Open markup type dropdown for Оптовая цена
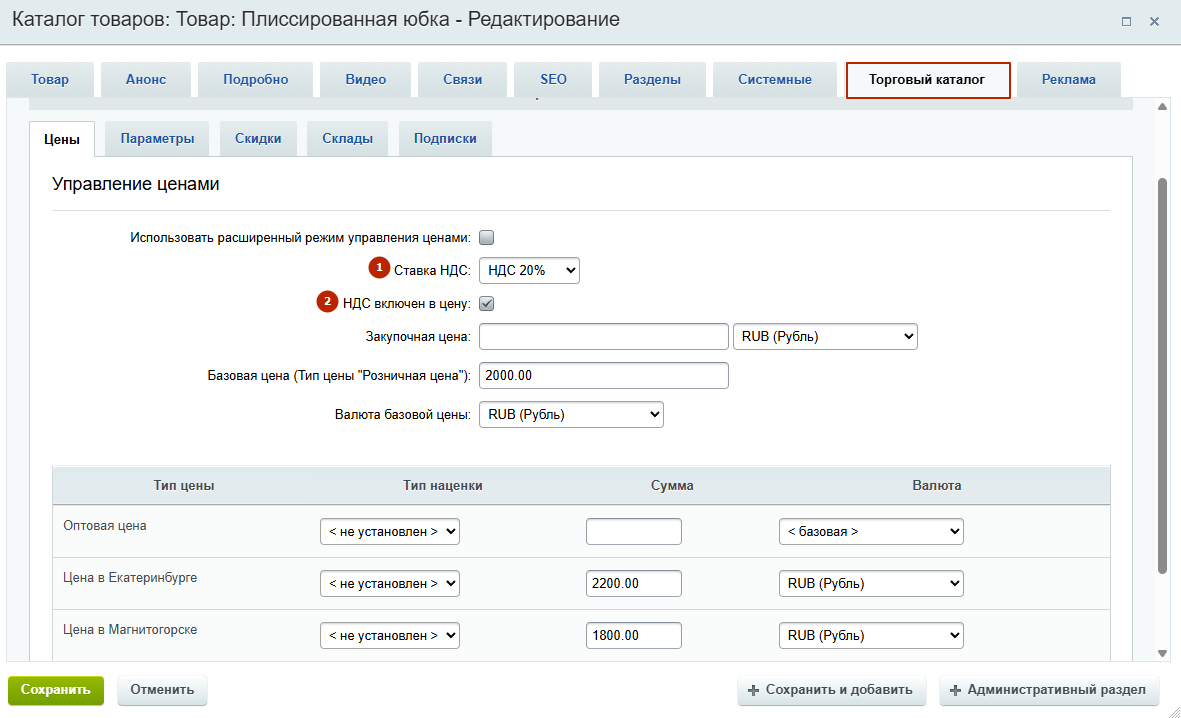Screen dimensions: 1181x718 click(389, 532)
